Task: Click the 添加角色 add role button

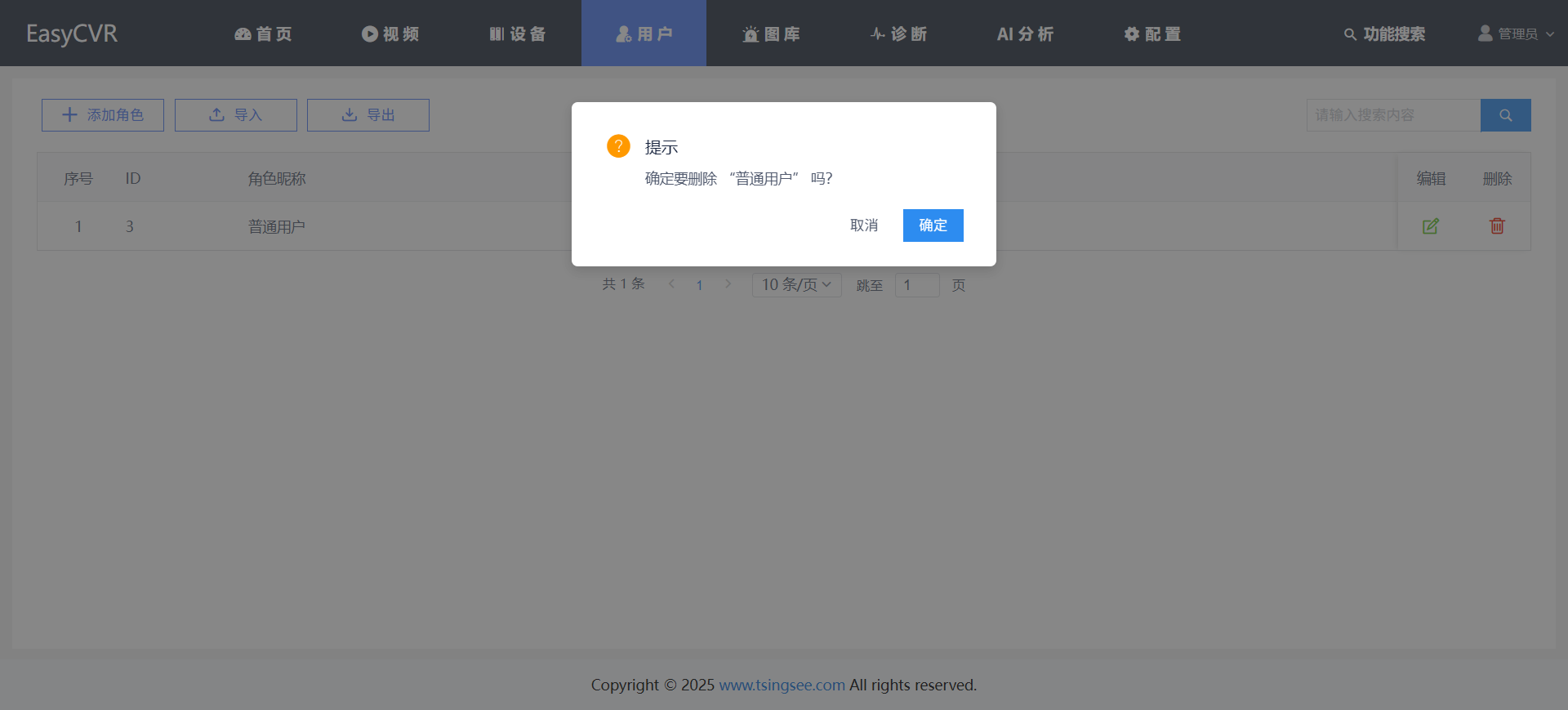Action: pyautogui.click(x=103, y=115)
